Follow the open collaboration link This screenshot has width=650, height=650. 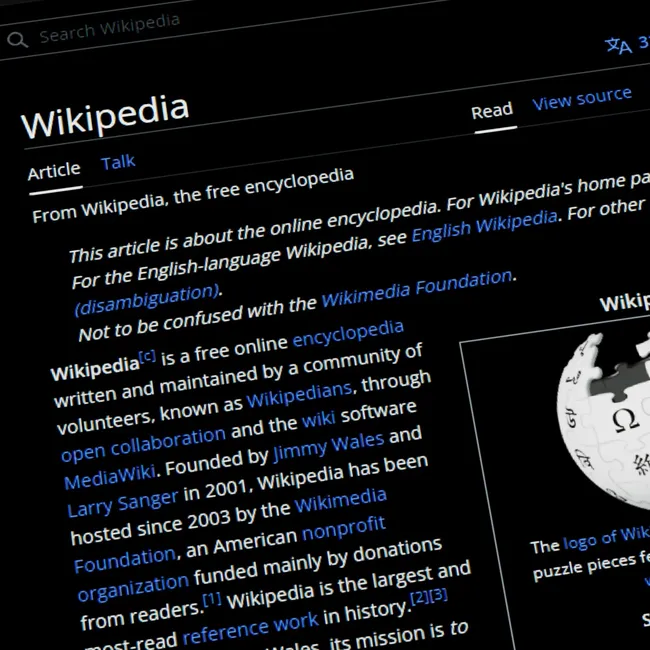143,444
